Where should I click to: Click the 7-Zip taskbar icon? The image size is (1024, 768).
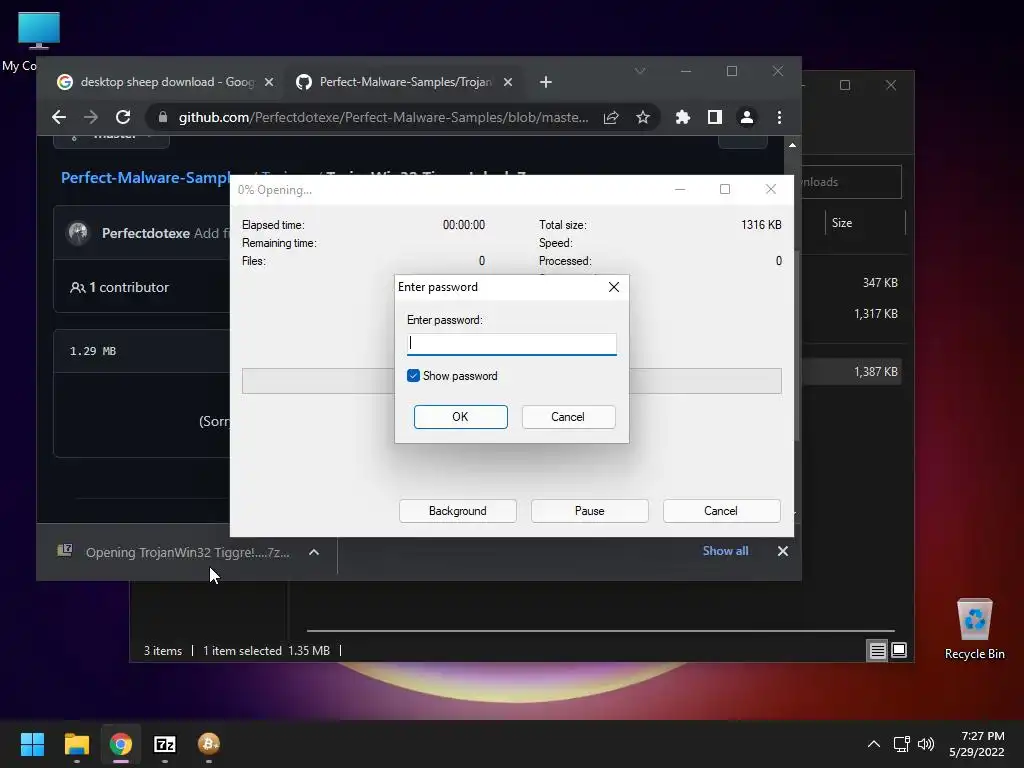point(165,744)
